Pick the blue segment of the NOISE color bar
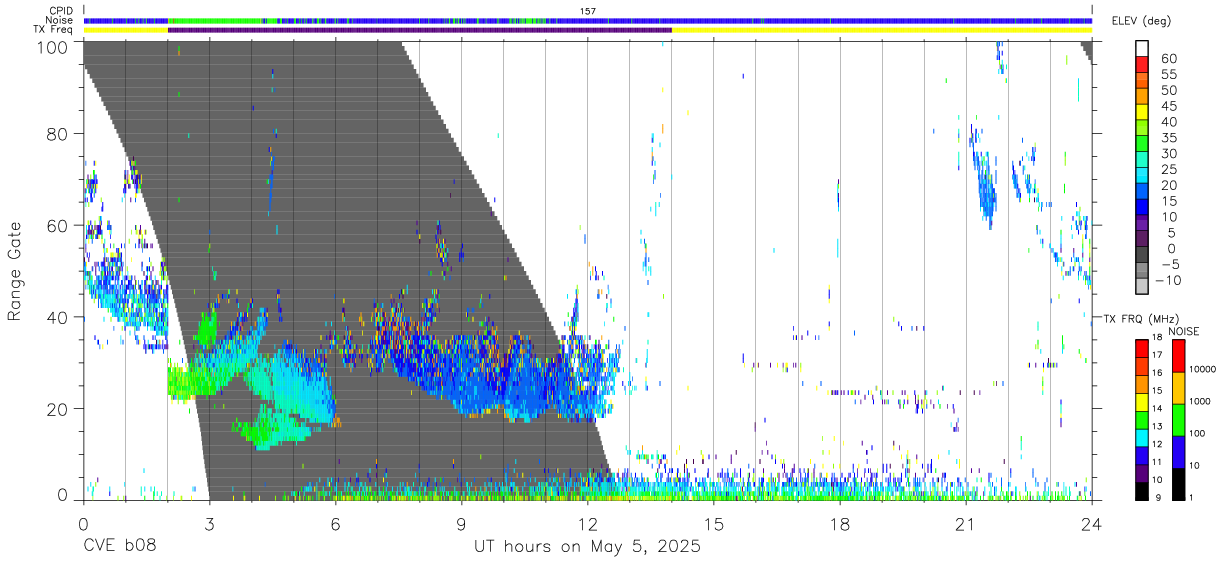 click(x=1180, y=450)
